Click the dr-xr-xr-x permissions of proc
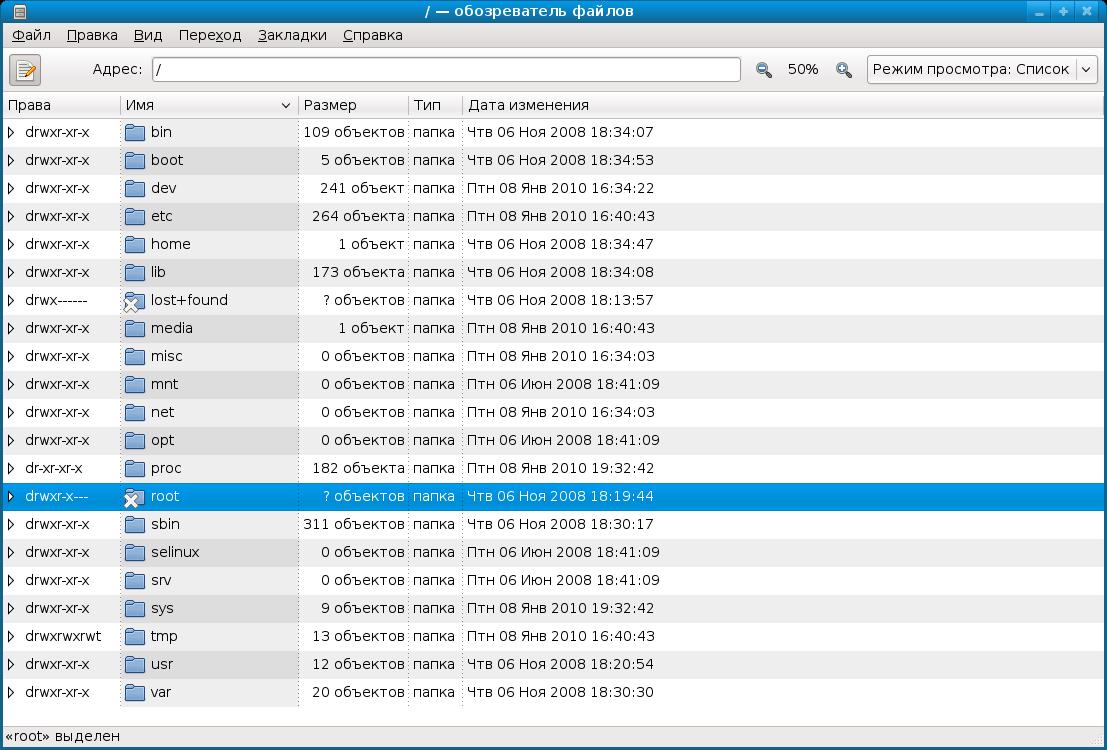This screenshot has width=1107, height=750. [x=54, y=468]
